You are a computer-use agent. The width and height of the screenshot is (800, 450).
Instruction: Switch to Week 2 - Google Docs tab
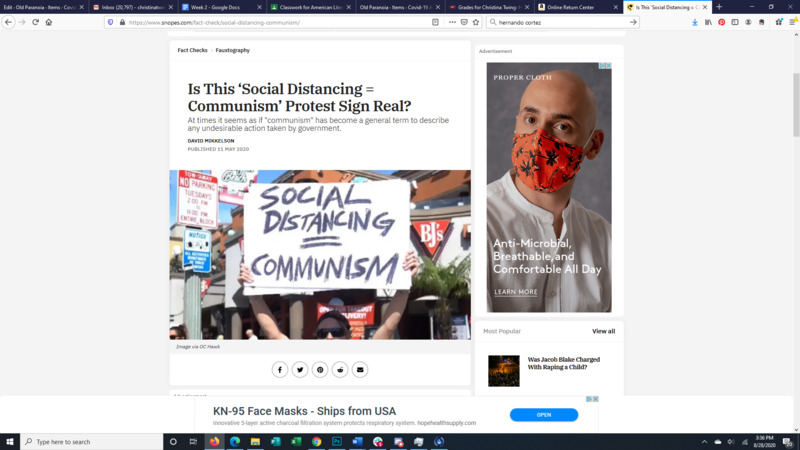coord(216,7)
